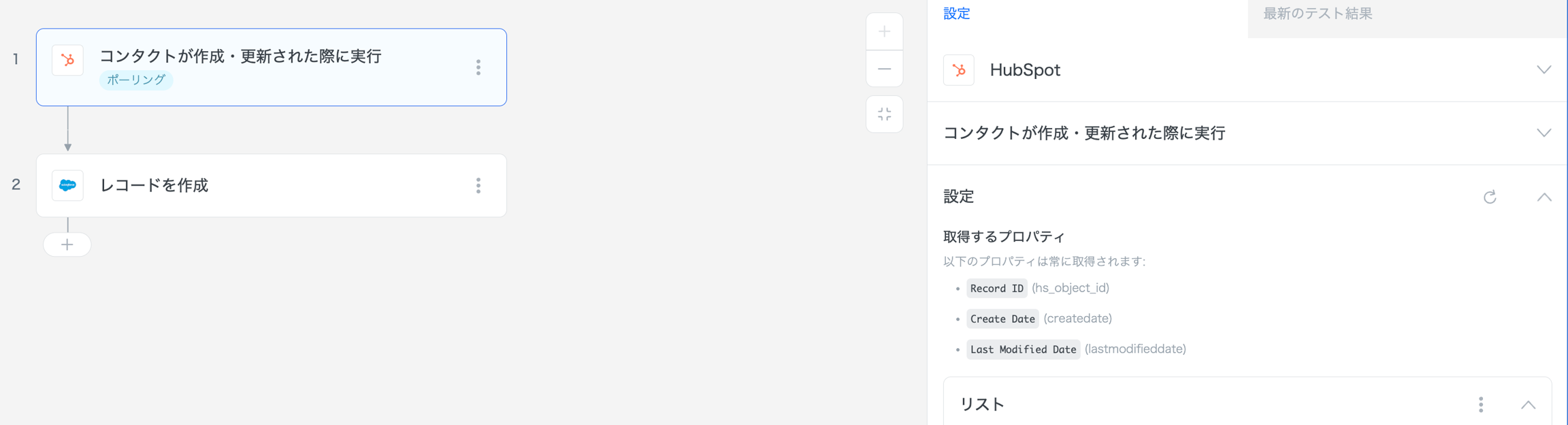Screen dimensions: 1568x425
Task: Switch to the 最新のテスト結果 tab
Action: (1318, 14)
